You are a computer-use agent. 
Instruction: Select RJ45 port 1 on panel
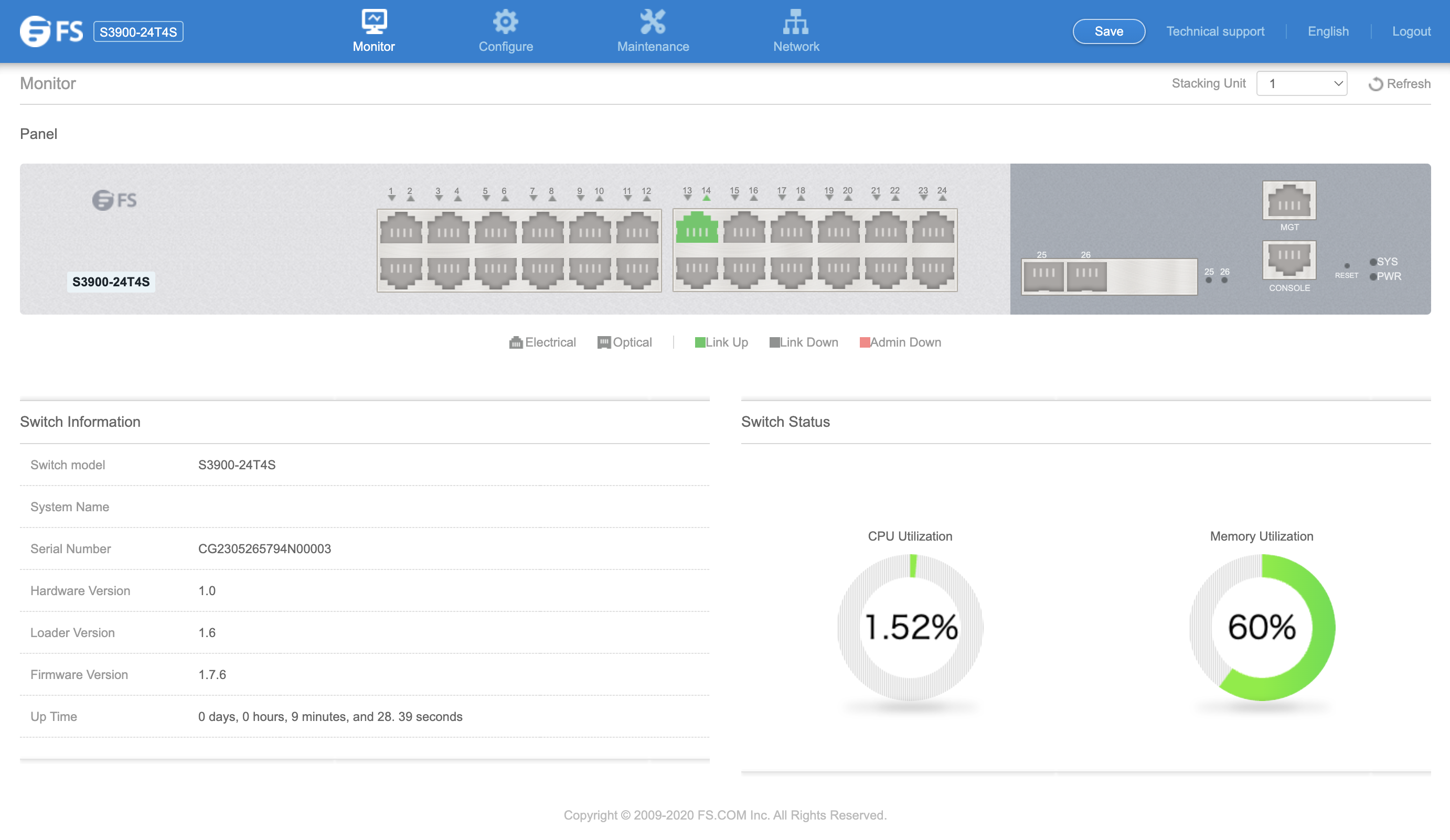401,227
